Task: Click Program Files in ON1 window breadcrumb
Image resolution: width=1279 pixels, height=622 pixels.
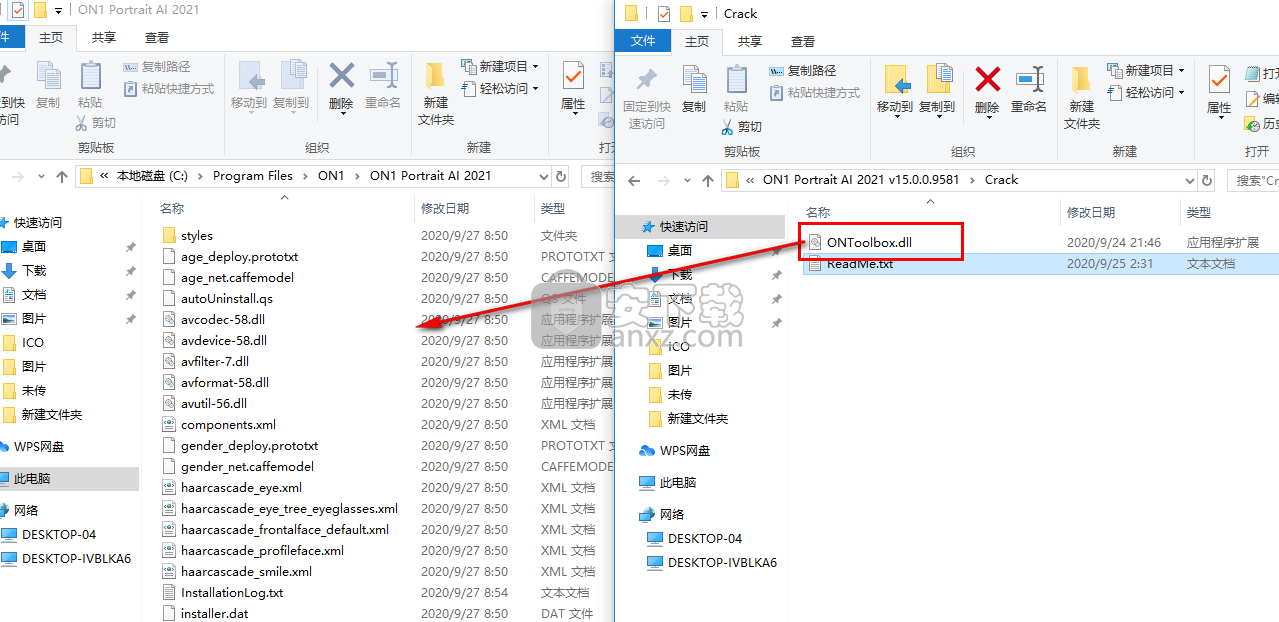Action: pyautogui.click(x=253, y=176)
